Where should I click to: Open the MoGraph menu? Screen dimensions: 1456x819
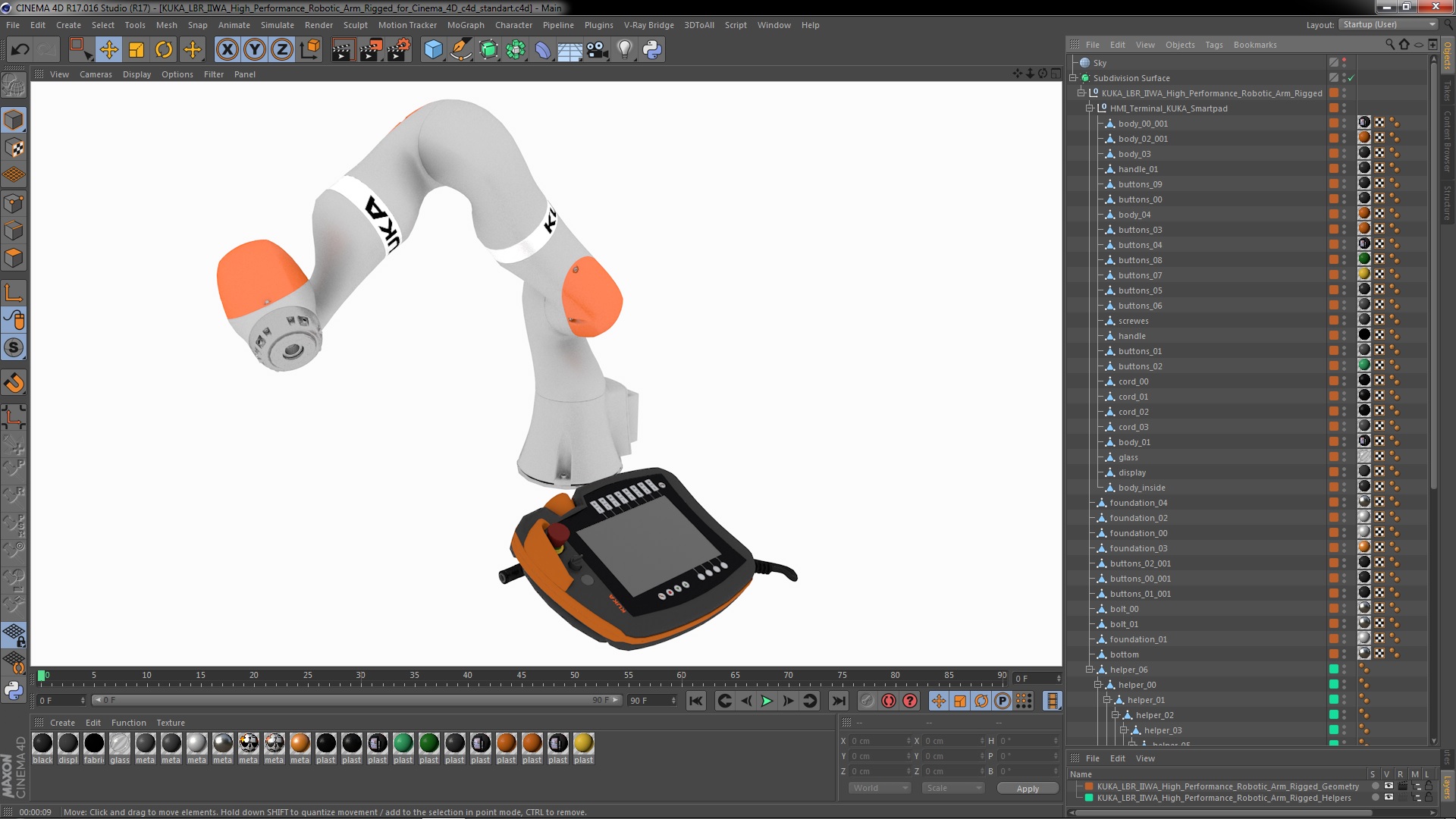coord(466,25)
